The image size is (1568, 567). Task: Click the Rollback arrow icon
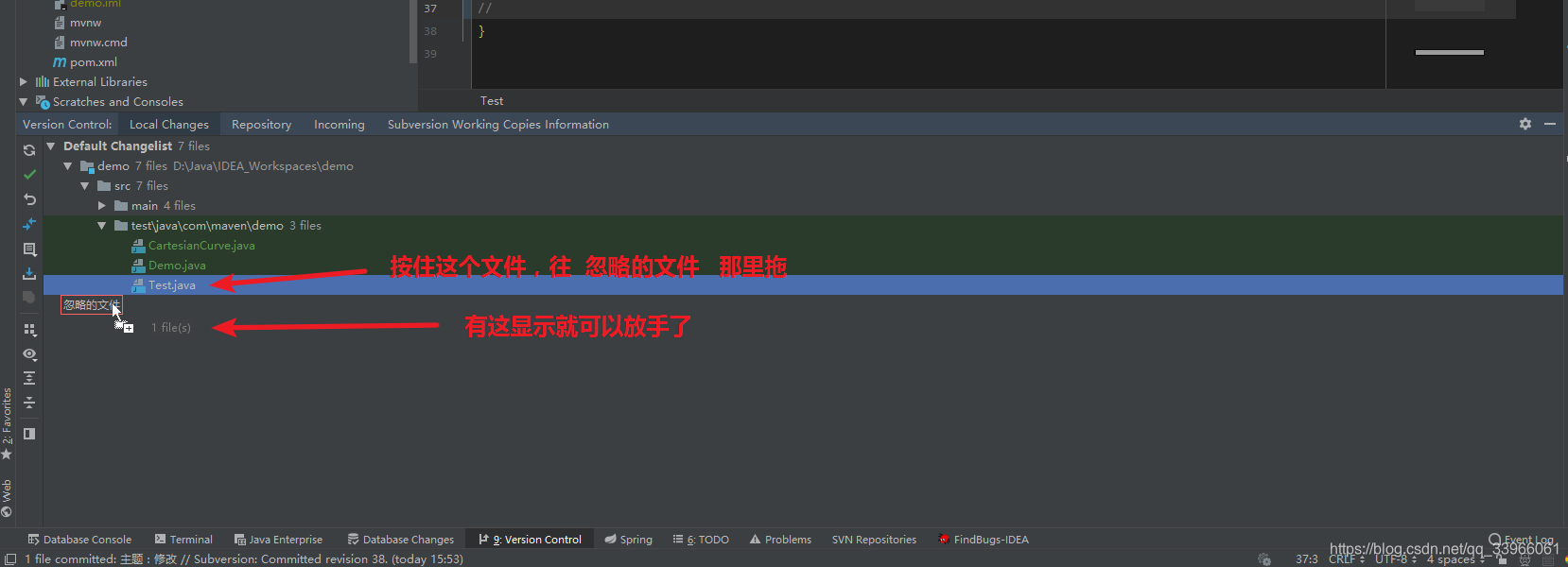pyautogui.click(x=29, y=199)
